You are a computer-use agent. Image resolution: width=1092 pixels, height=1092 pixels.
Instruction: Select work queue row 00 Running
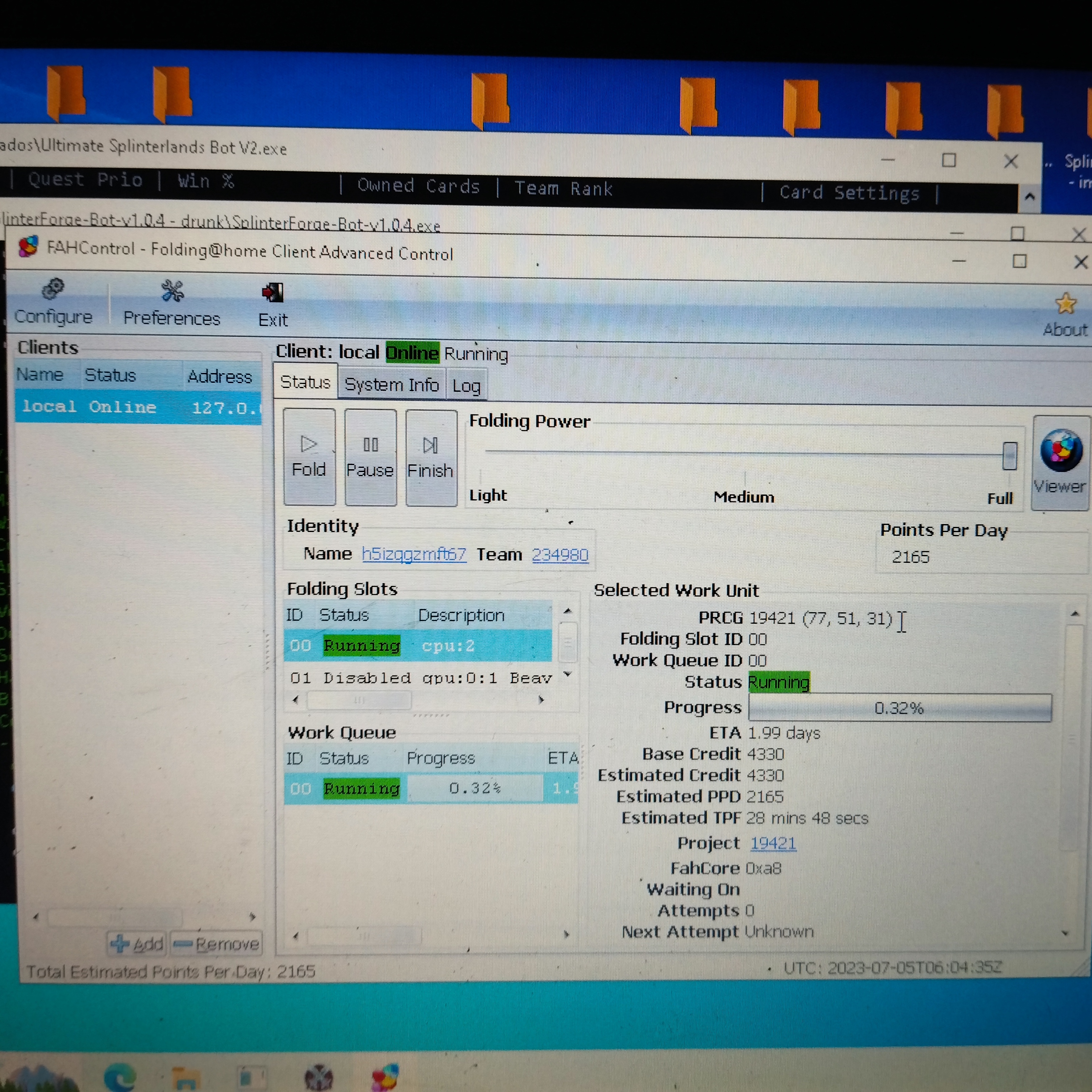pos(430,788)
